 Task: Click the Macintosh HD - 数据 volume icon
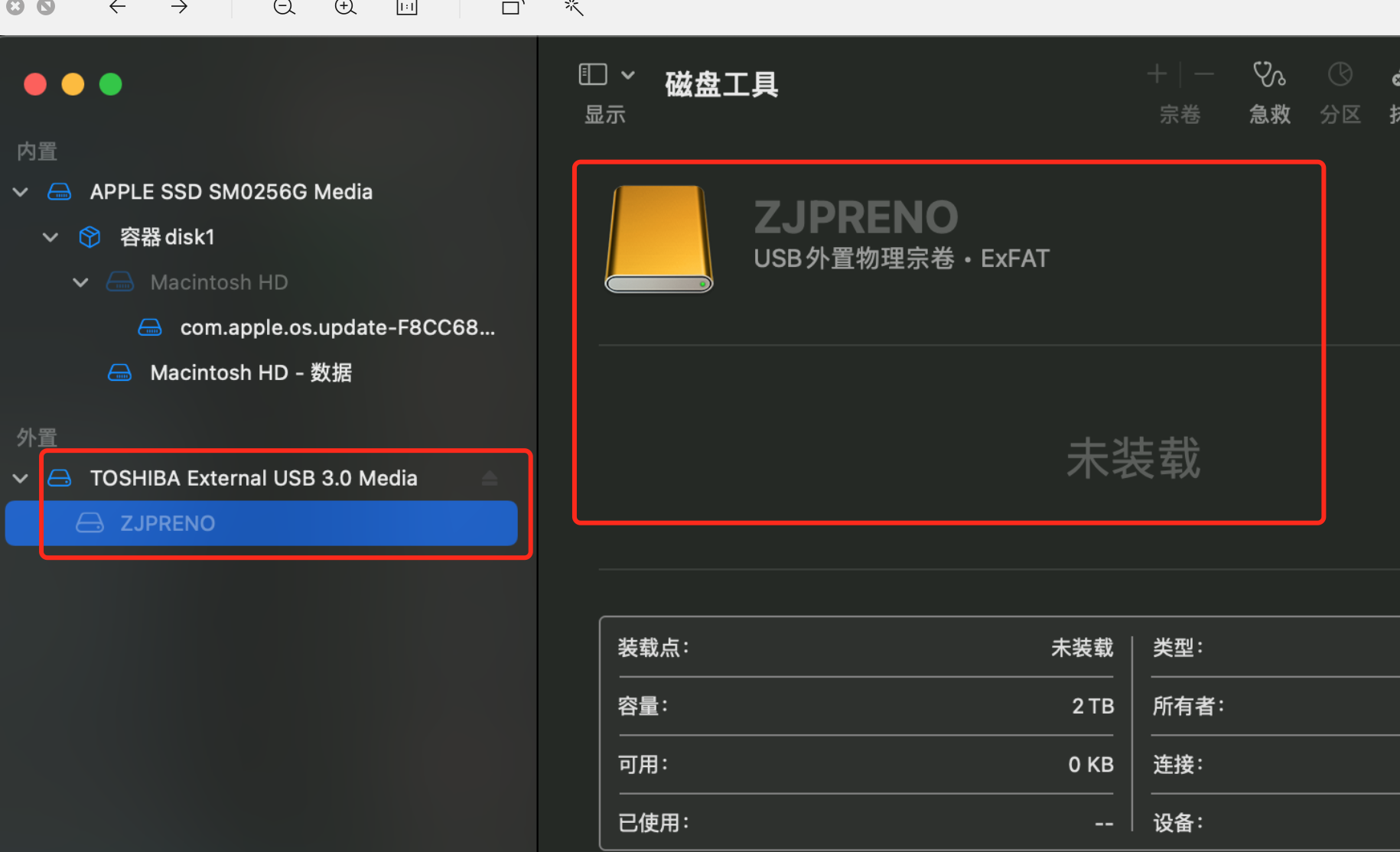(x=119, y=372)
